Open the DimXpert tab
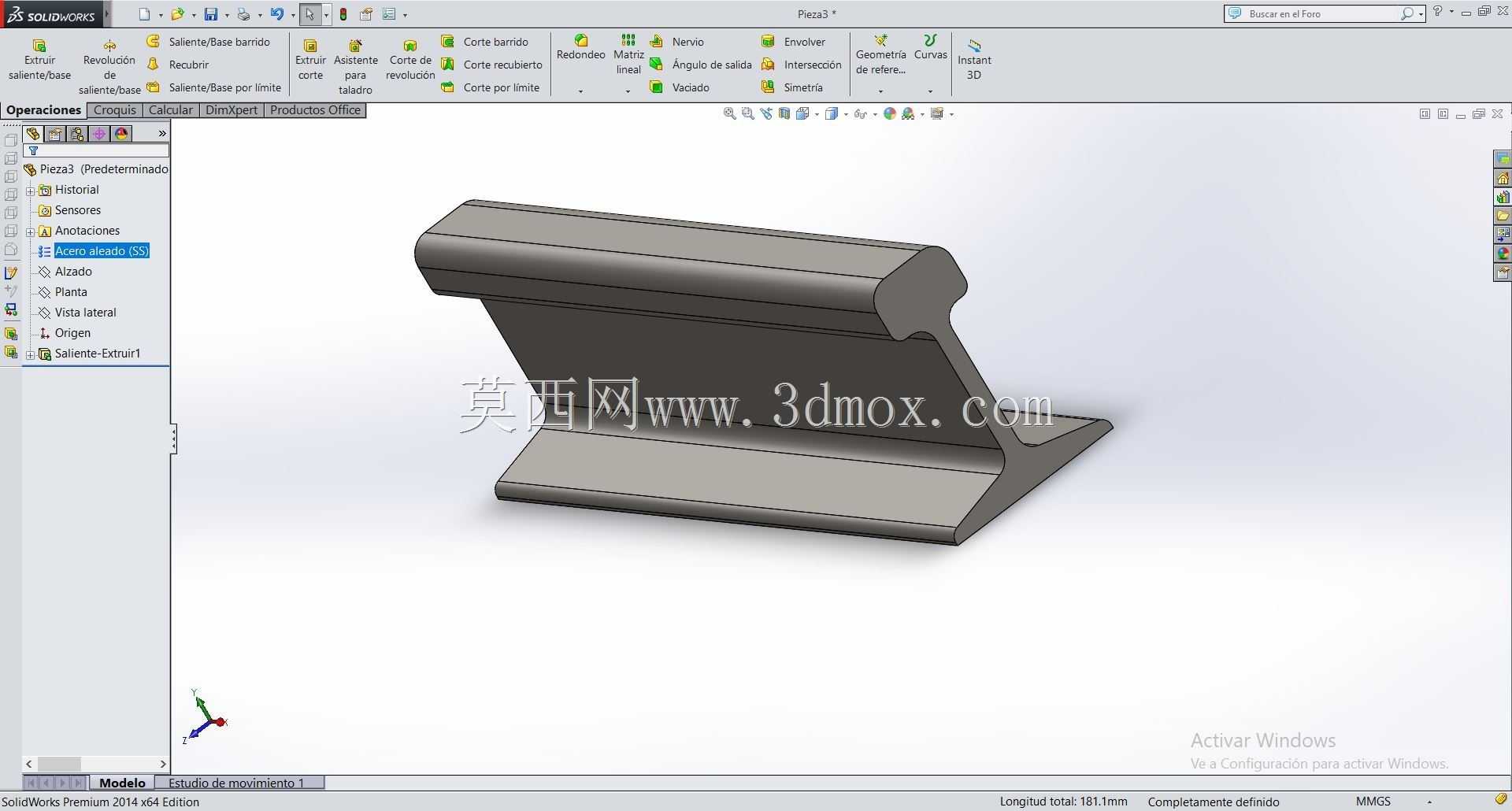Viewport: 1512px width, 811px height. tap(232, 110)
